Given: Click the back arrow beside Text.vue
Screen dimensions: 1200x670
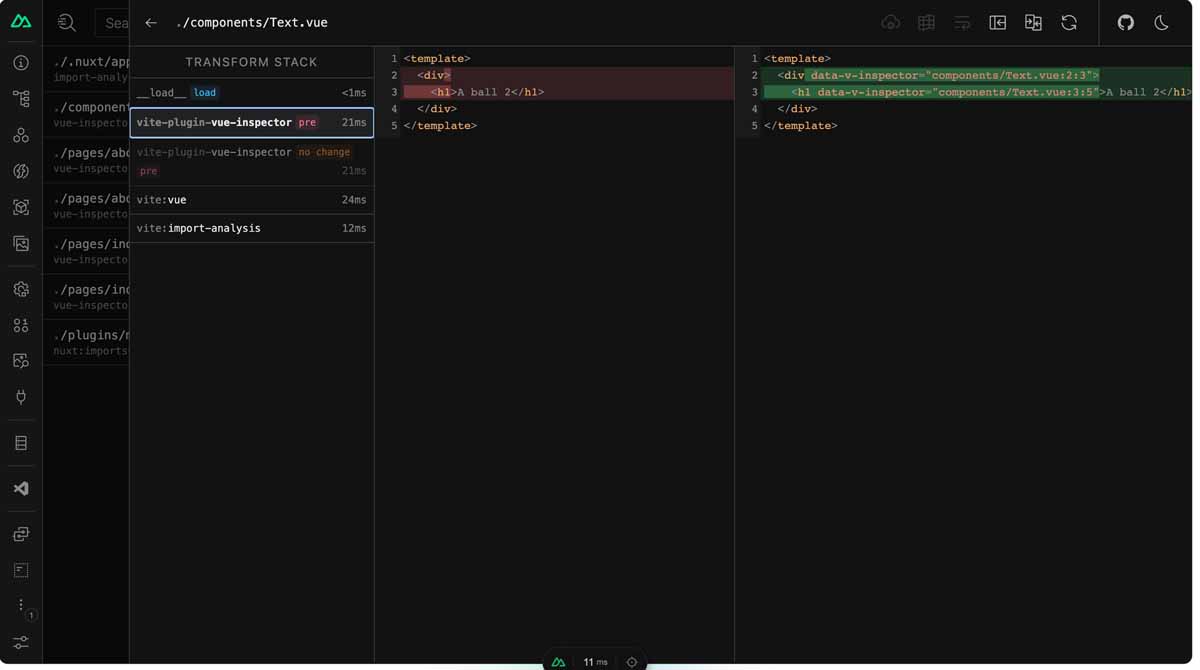Looking at the screenshot, I should 150,22.
